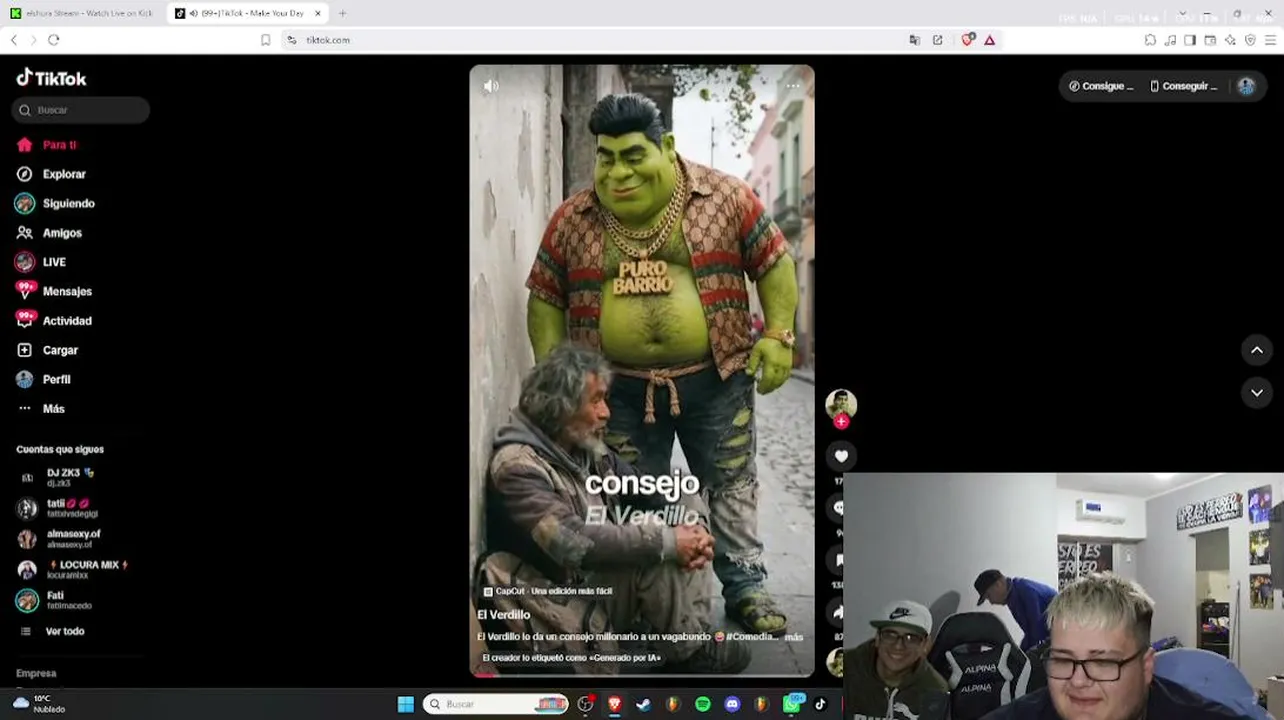Click the CapCut edition tag
This screenshot has height=720, width=1284.
tap(548, 592)
